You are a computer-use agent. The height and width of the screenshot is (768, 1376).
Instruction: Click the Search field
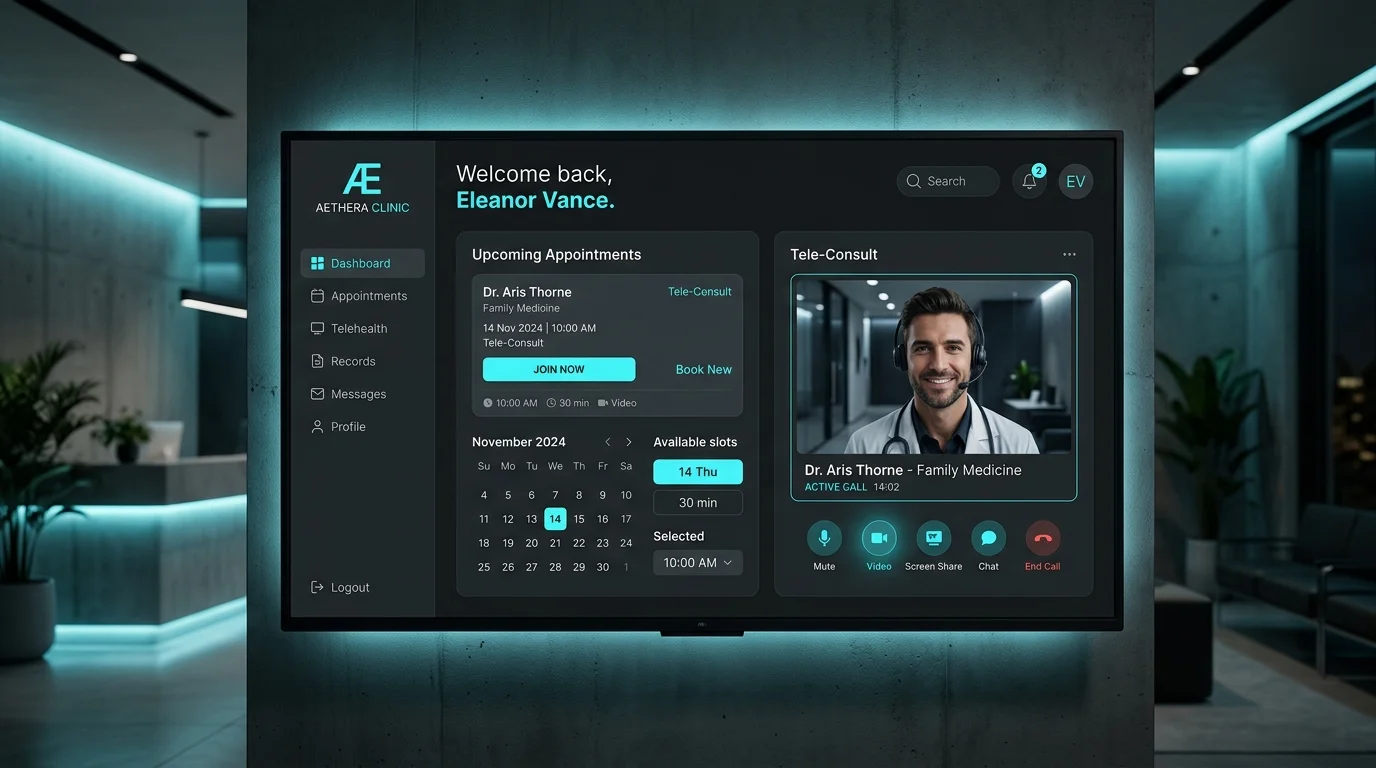point(948,181)
